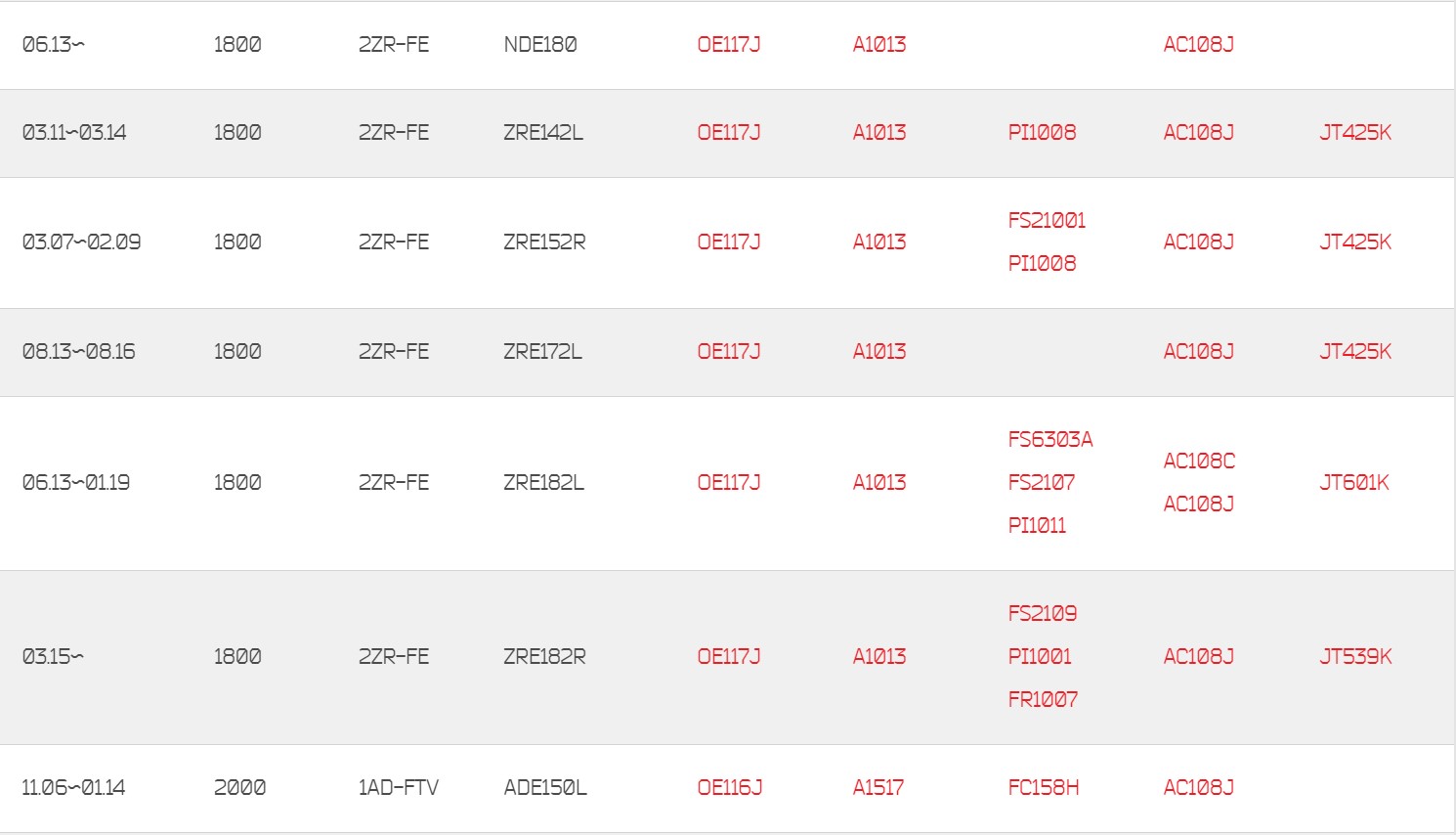Viewport: 1456px width, 835px height.
Task: Open PI1008 link in the ZRE152R row
Action: tap(1042, 264)
